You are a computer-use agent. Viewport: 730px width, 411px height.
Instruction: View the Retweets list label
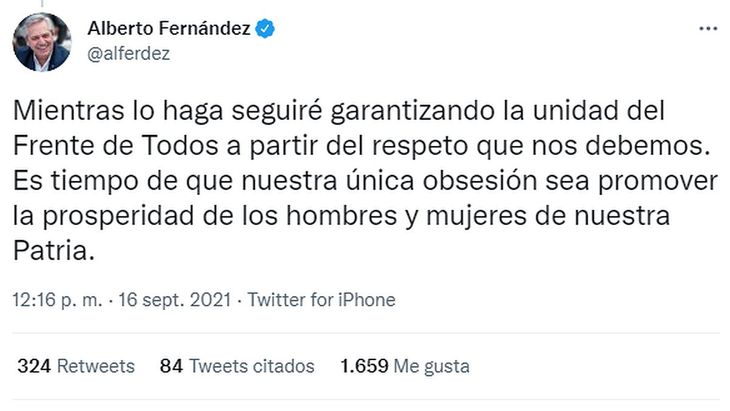[x=95, y=366]
